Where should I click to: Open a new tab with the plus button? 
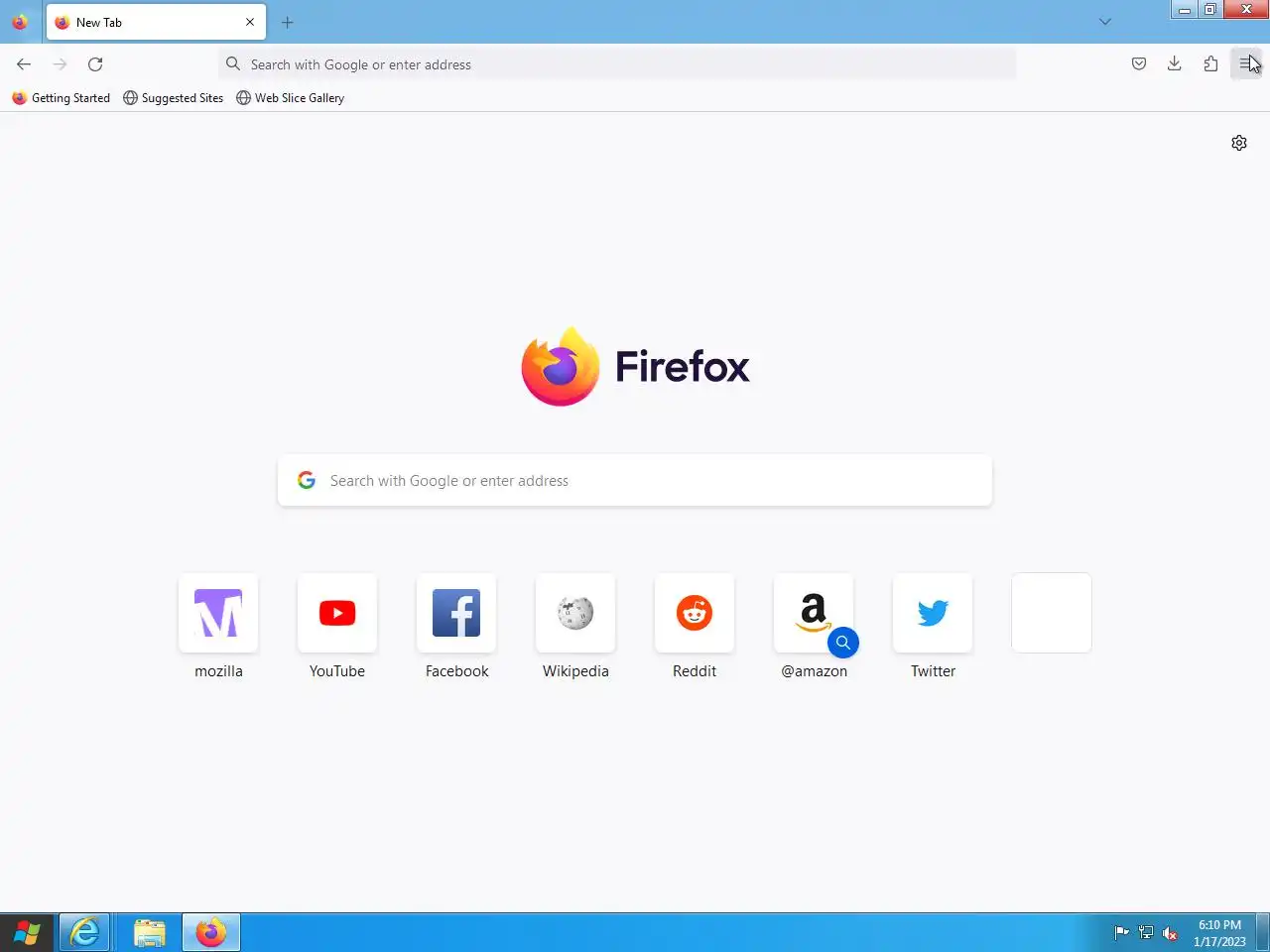(288, 22)
